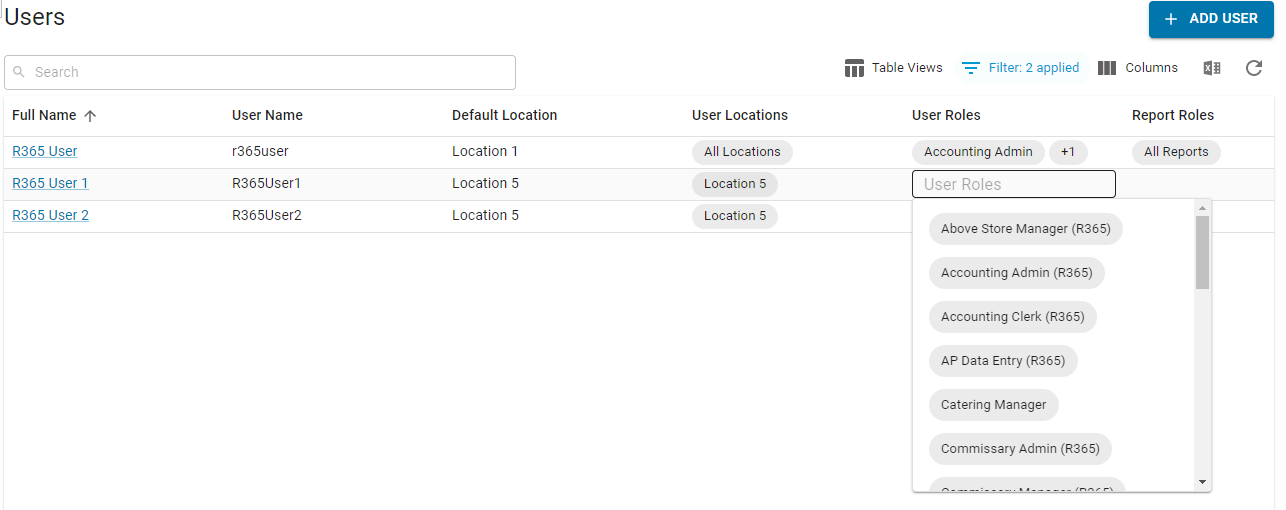
Task: Click the Table Views grid icon
Action: click(854, 68)
